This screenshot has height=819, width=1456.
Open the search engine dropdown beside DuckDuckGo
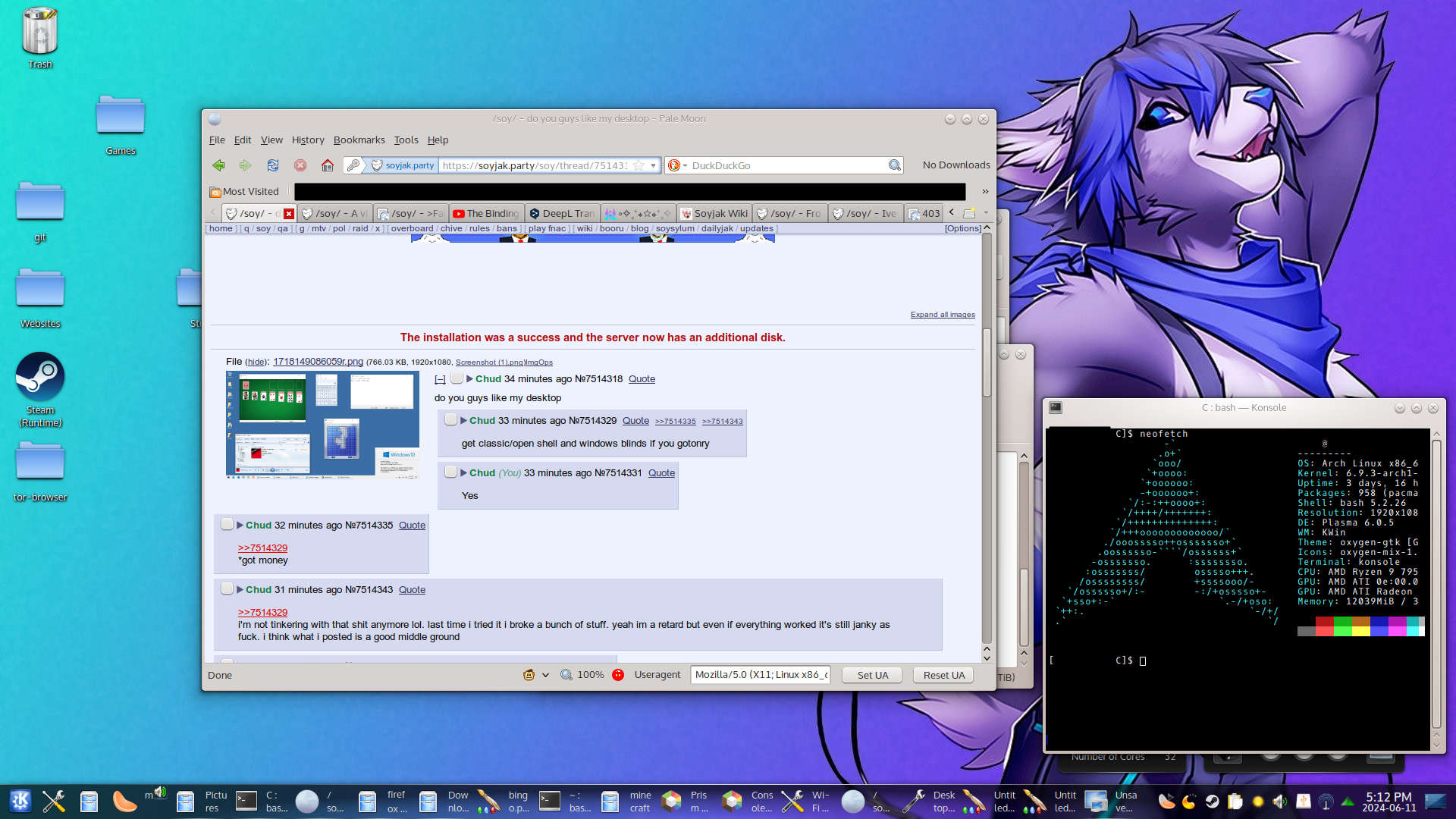[685, 165]
